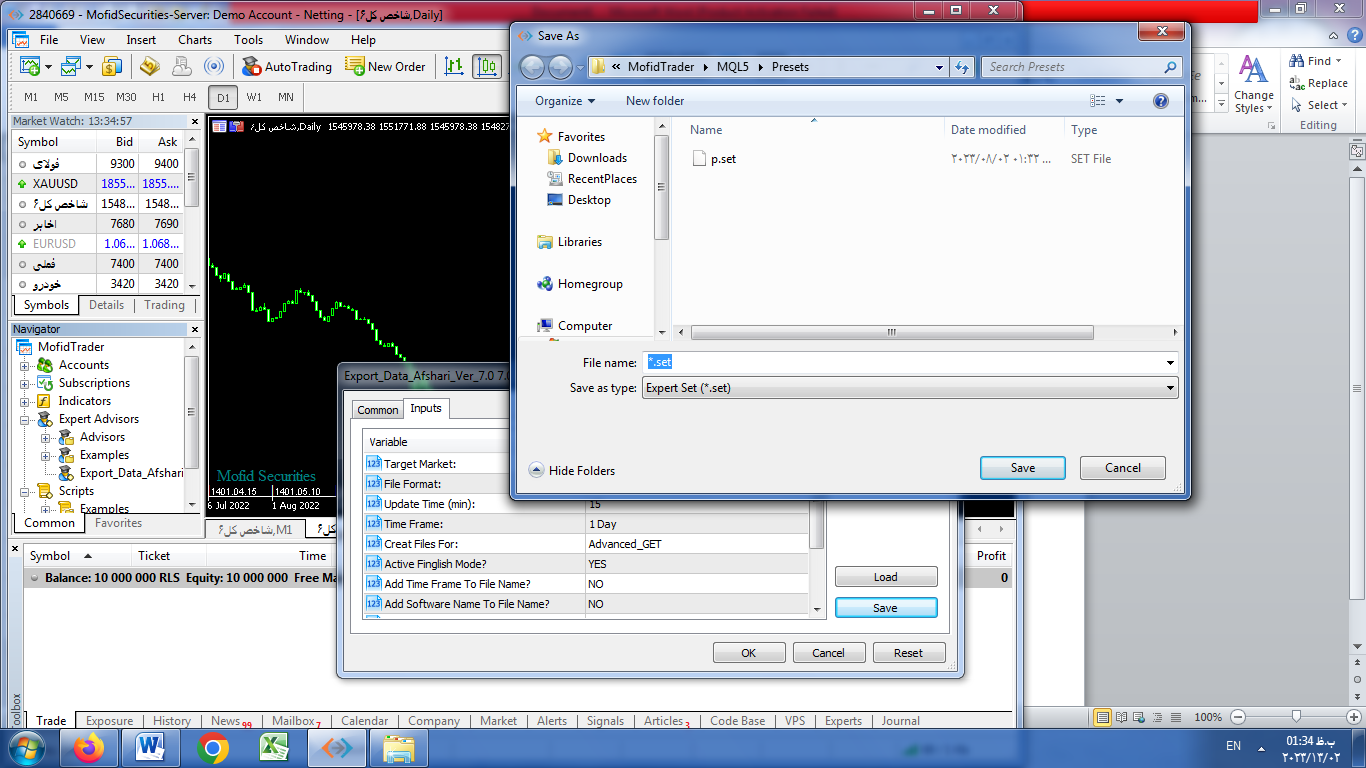Click New folder in Save As

pyautogui.click(x=655, y=101)
